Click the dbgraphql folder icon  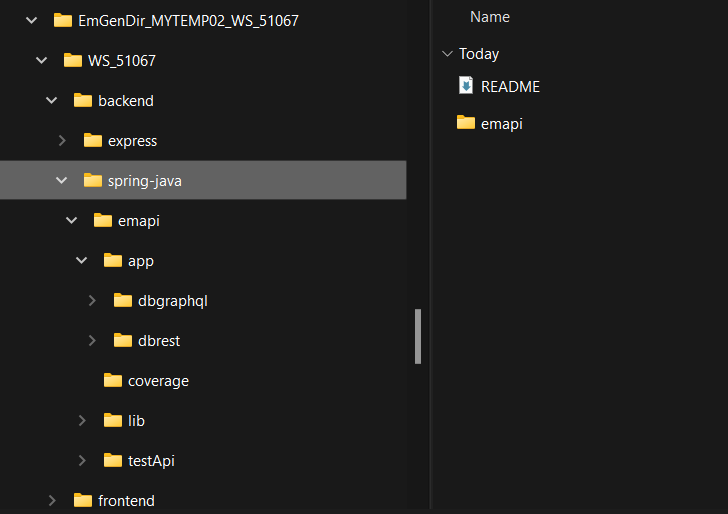[x=123, y=300]
